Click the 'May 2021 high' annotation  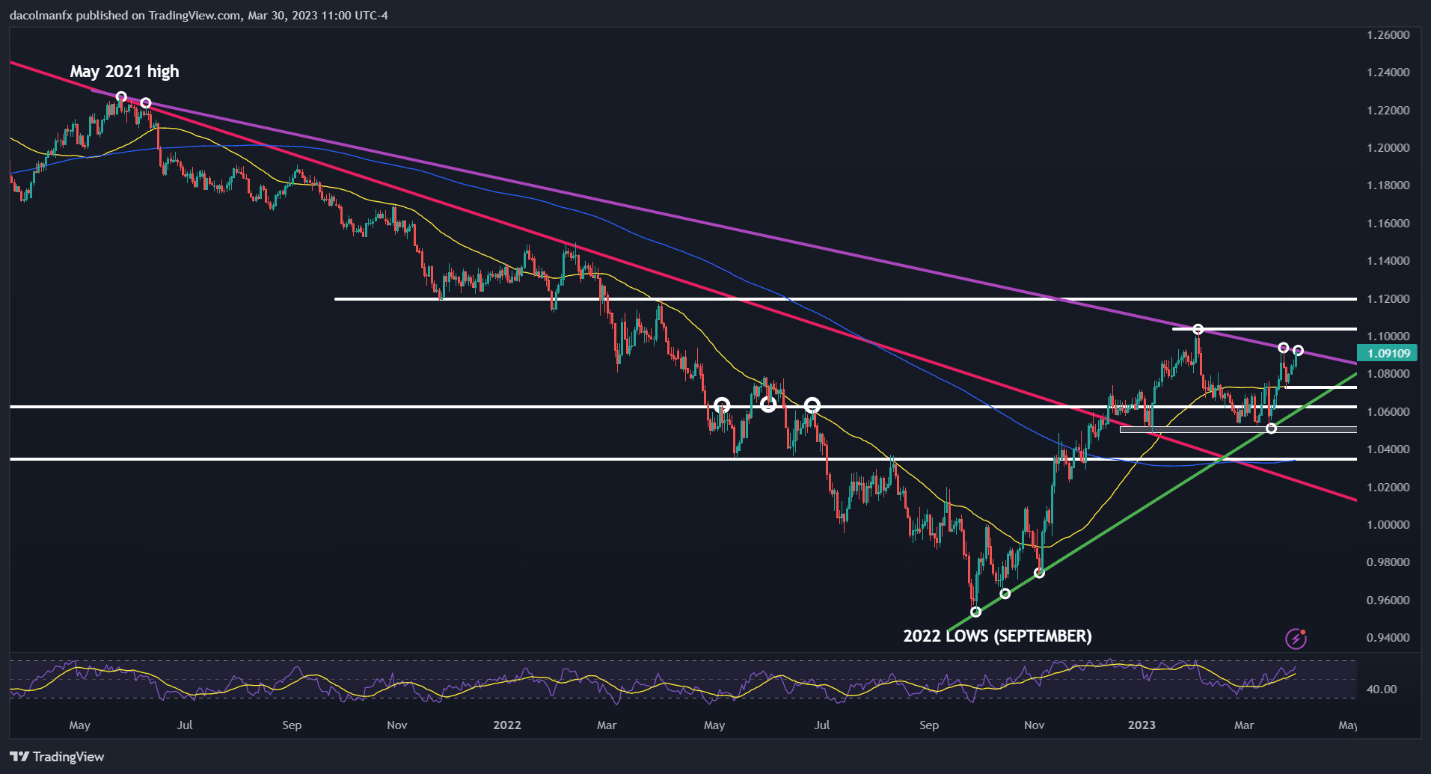[x=124, y=72]
